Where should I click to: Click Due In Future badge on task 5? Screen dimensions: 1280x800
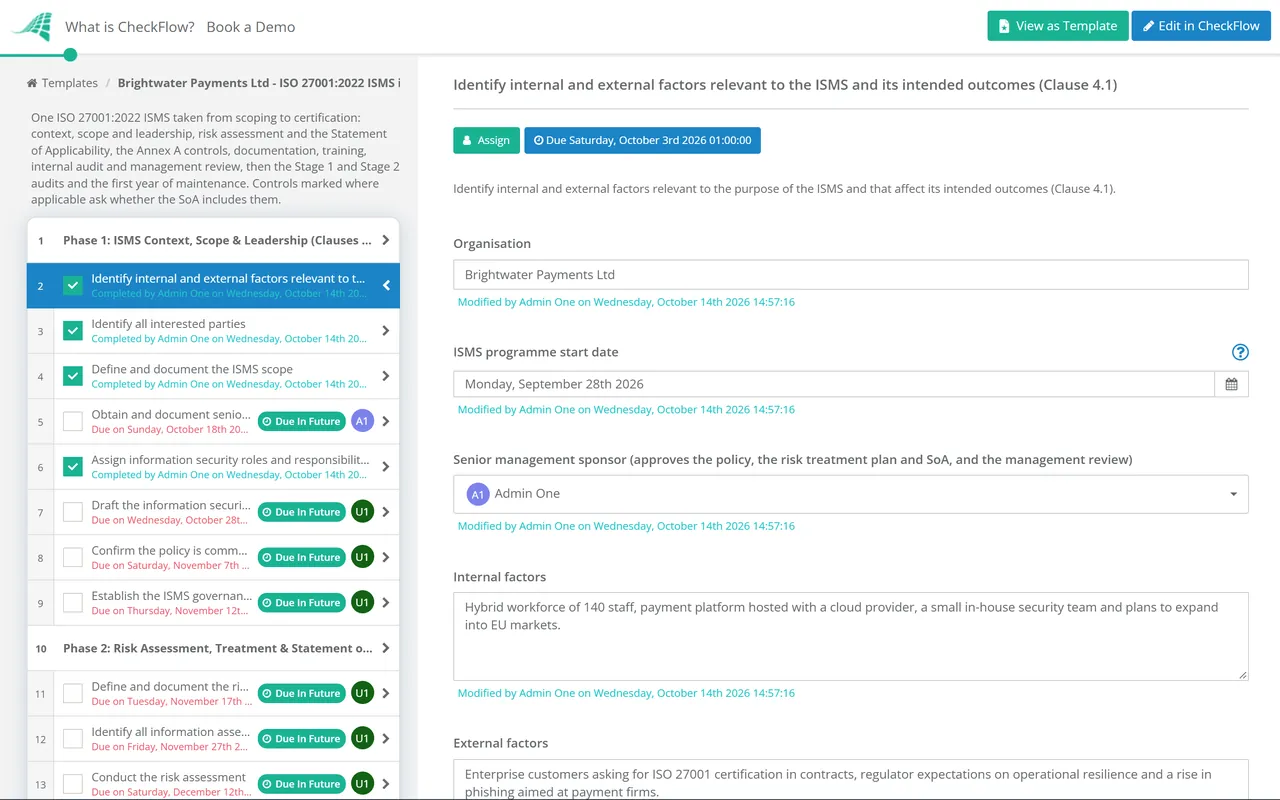pyautogui.click(x=301, y=422)
